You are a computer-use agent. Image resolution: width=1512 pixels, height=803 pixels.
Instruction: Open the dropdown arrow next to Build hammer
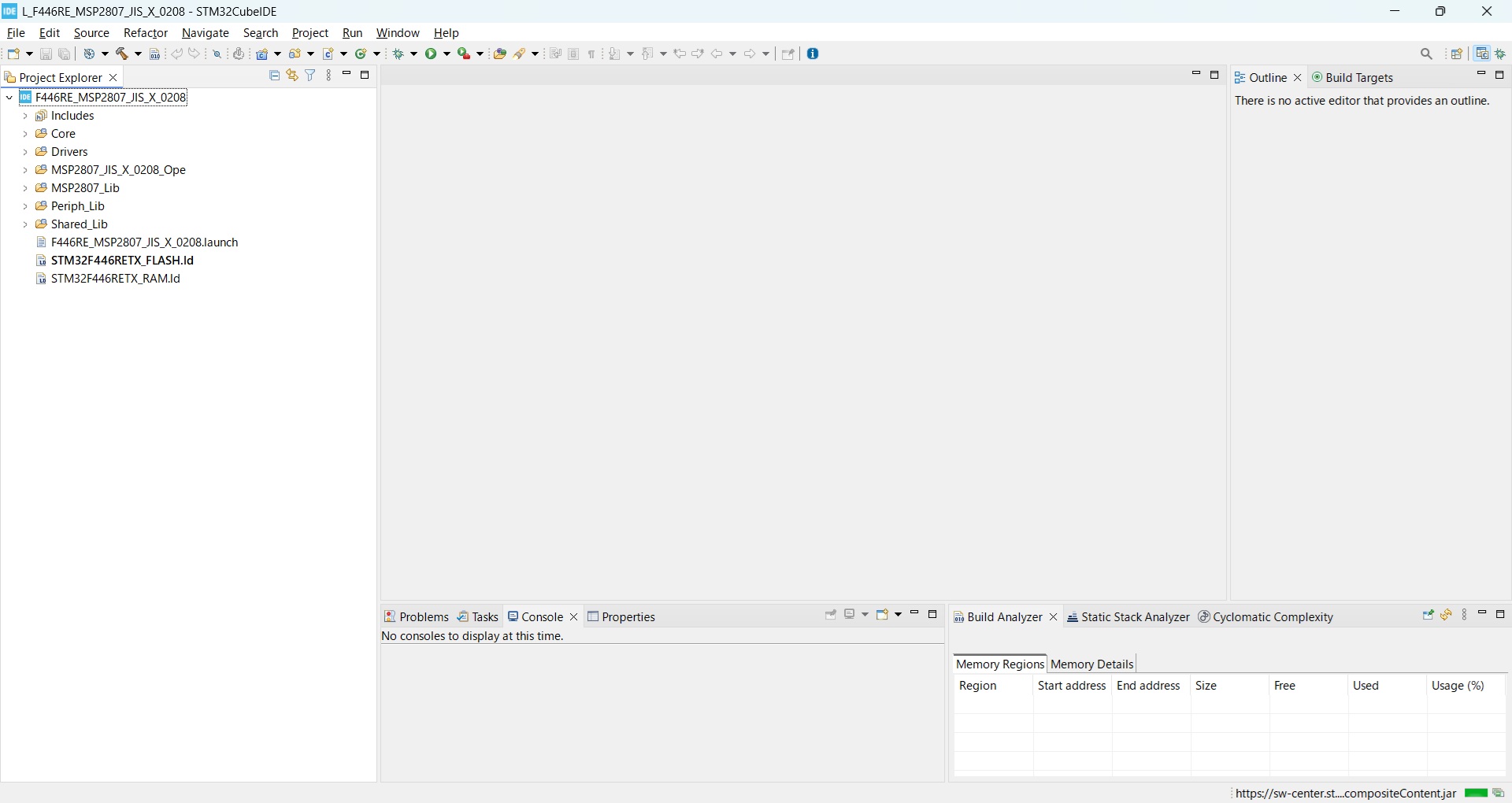click(139, 54)
